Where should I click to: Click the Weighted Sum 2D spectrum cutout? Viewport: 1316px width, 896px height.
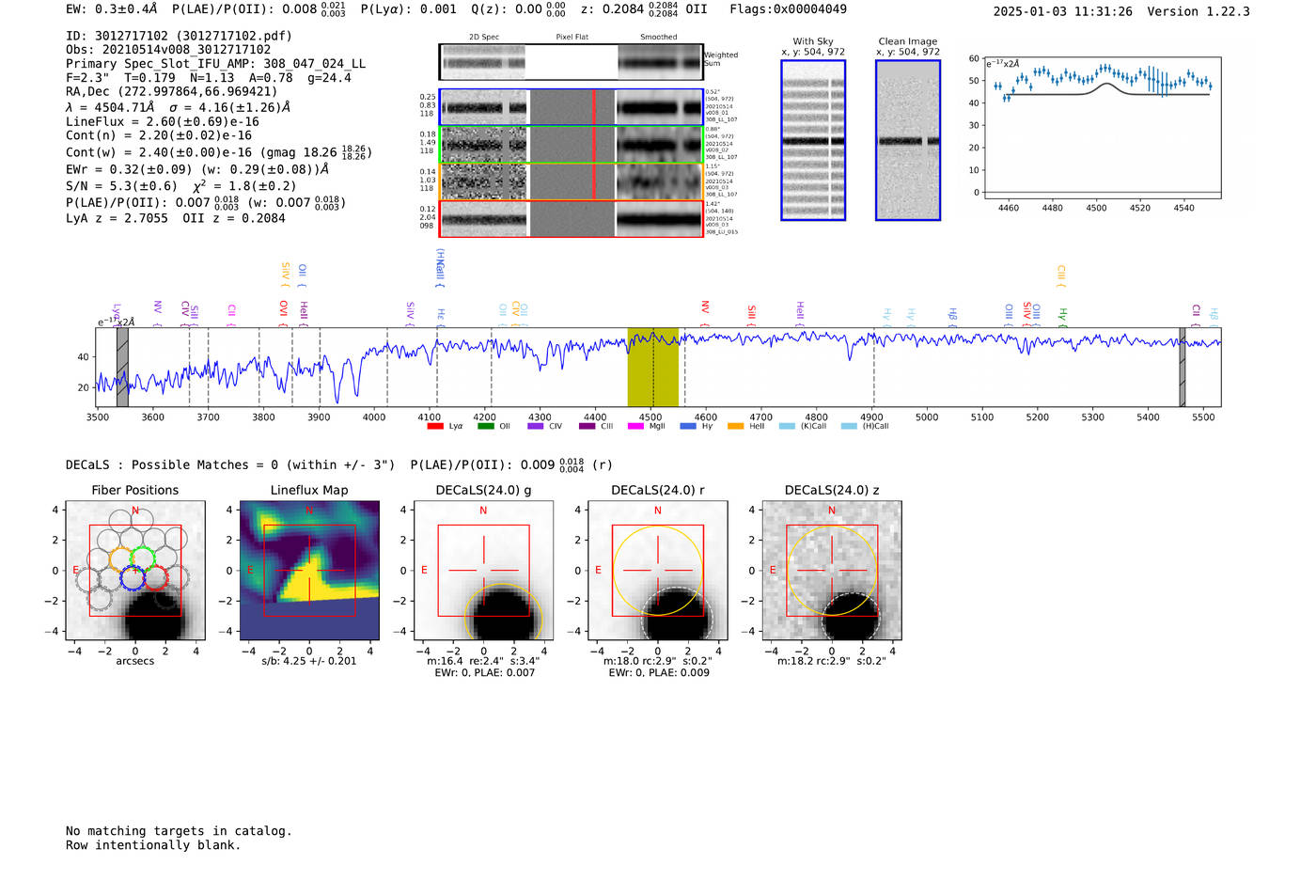571,62
